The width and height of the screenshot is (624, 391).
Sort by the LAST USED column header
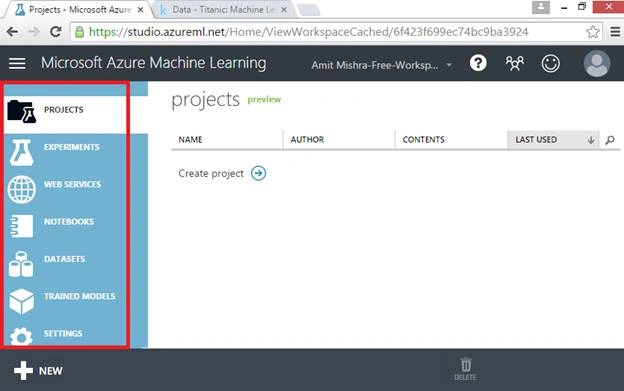tap(553, 140)
